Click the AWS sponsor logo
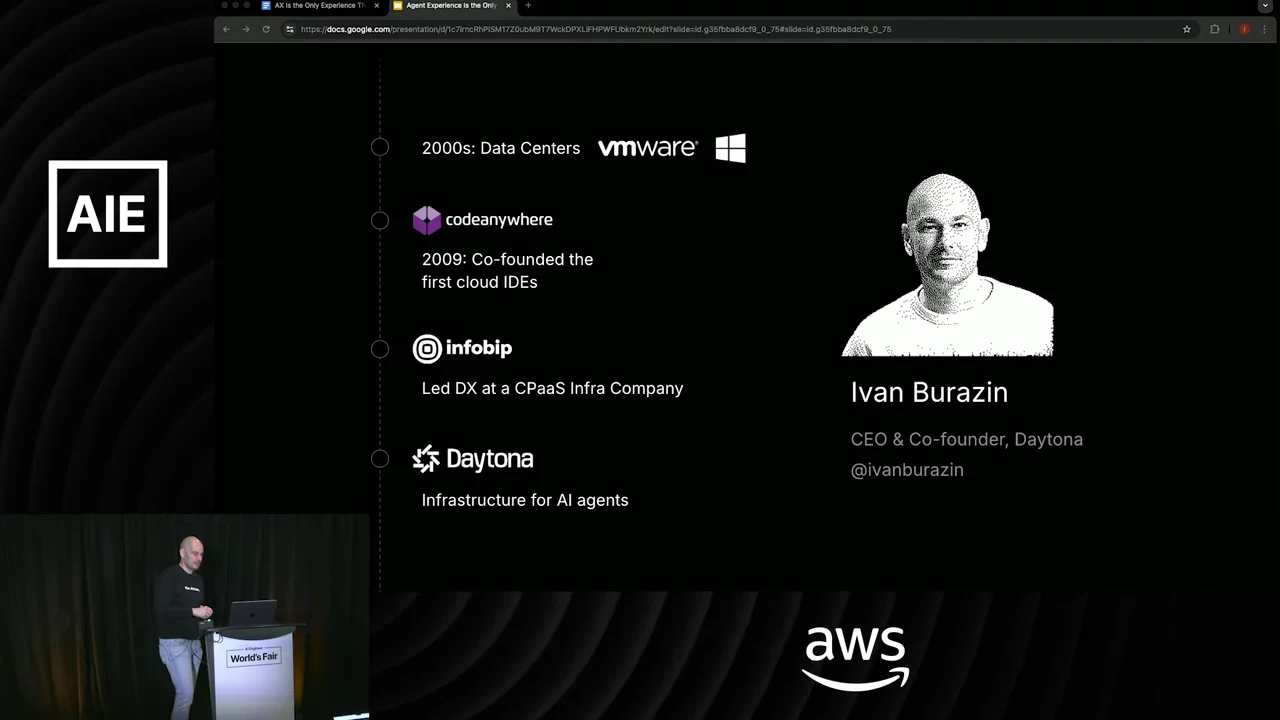 pyautogui.click(x=856, y=658)
